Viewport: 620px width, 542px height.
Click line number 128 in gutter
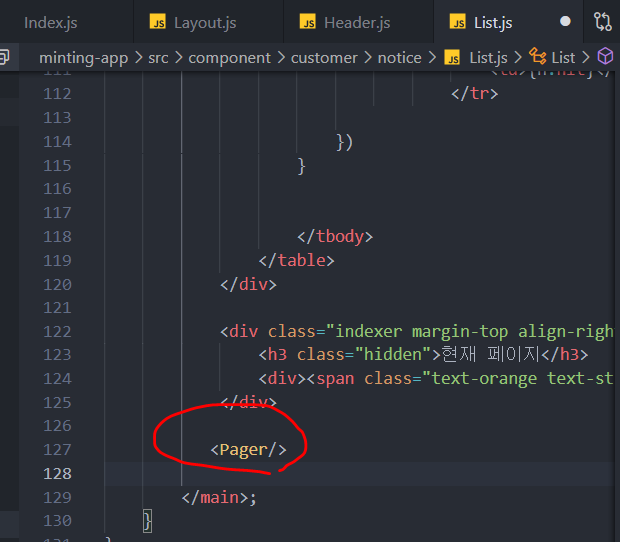coord(57,474)
